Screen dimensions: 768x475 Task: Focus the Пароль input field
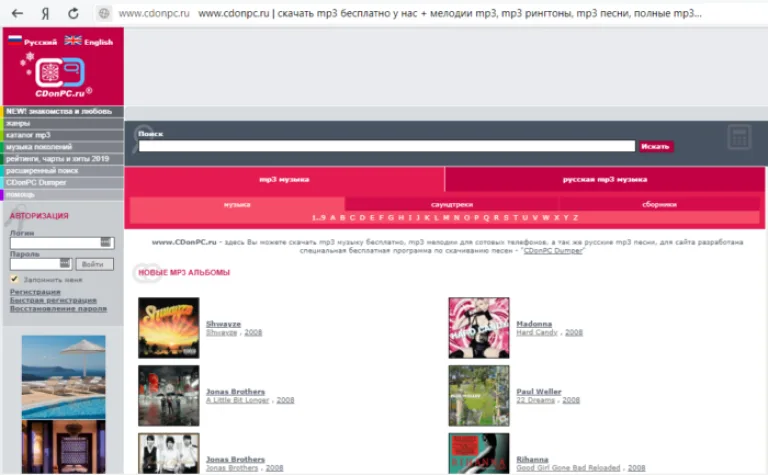(x=41, y=263)
